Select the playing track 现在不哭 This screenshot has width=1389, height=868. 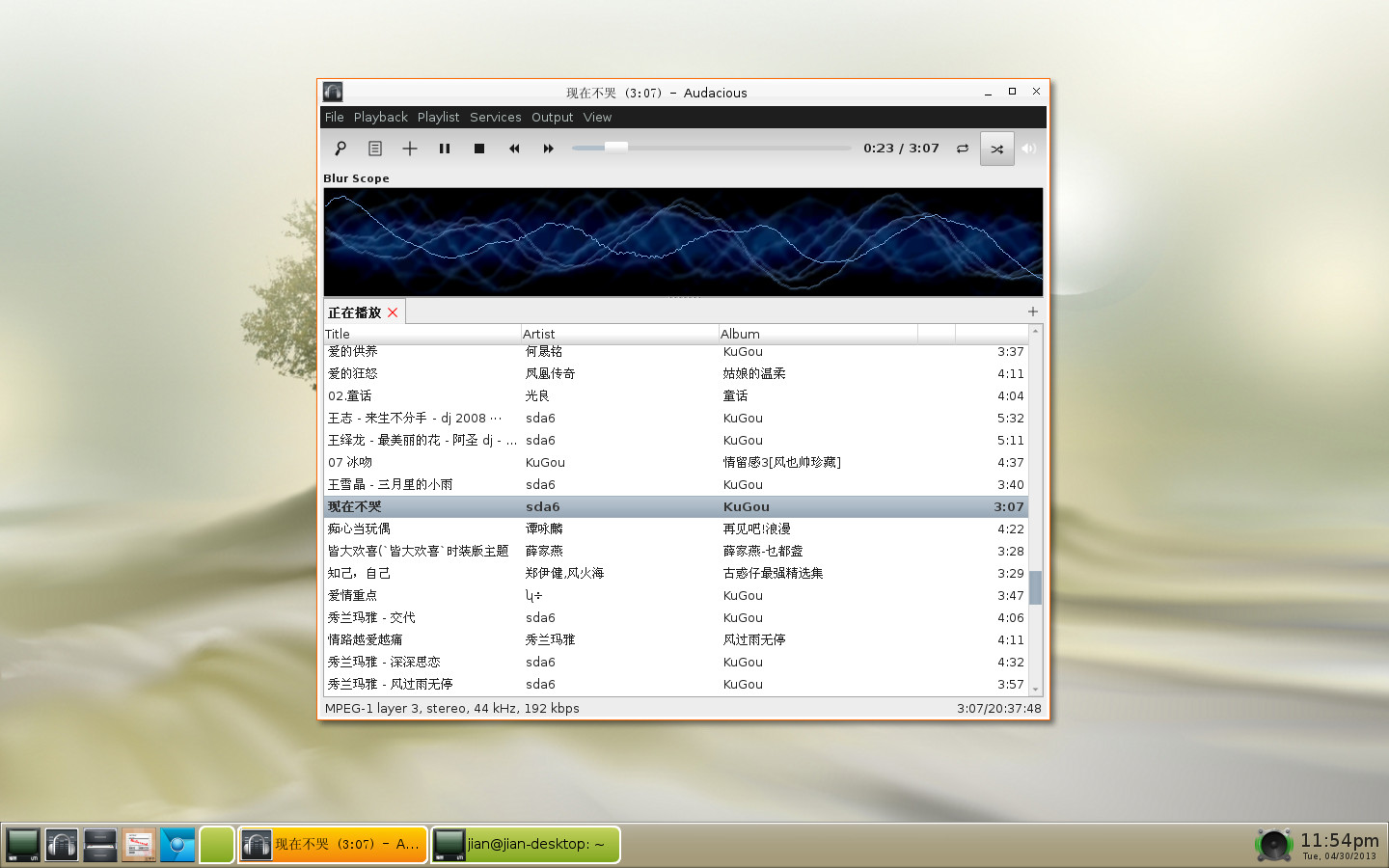676,506
